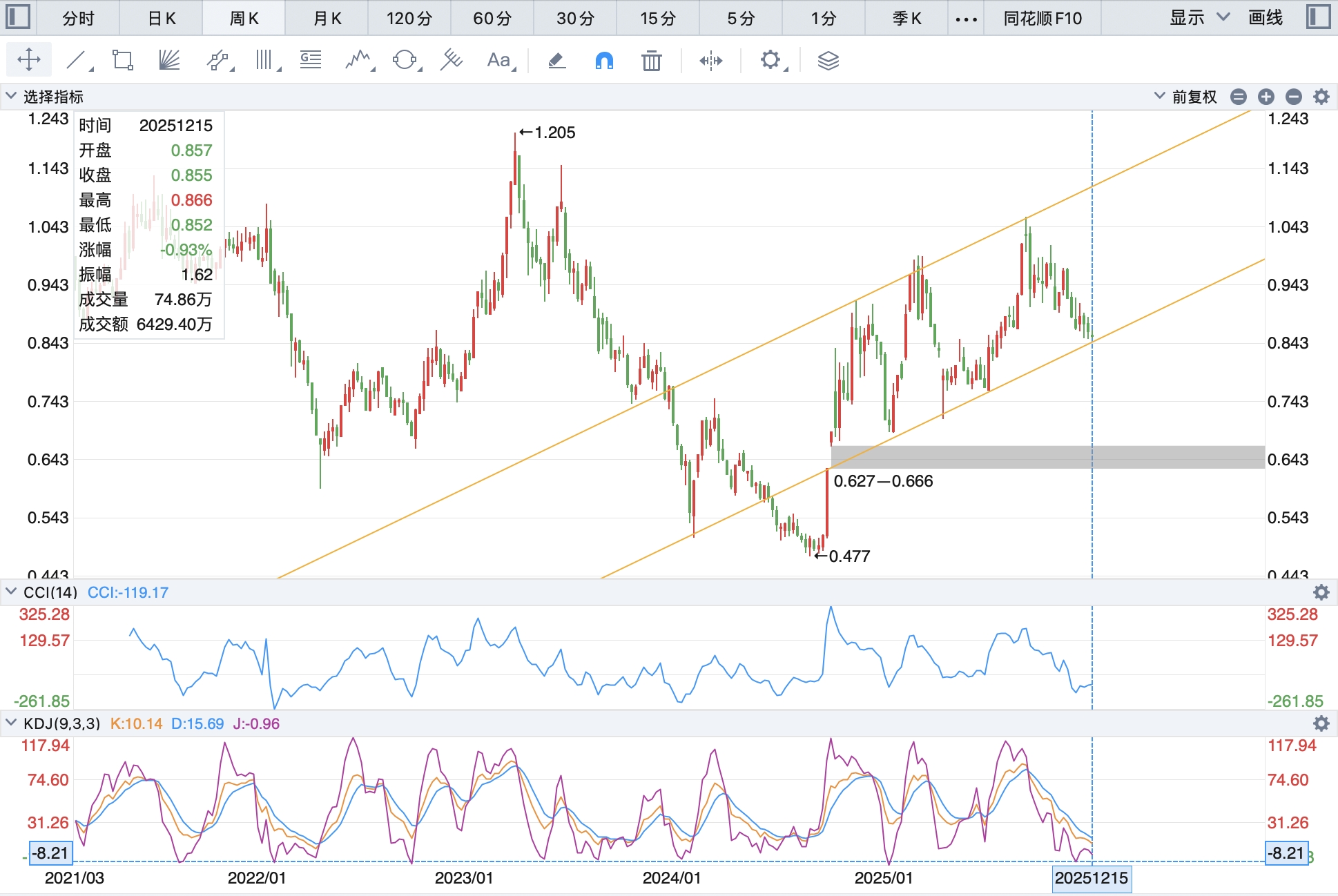
Task: Click the plus zoom-in chart button
Action: (1266, 97)
